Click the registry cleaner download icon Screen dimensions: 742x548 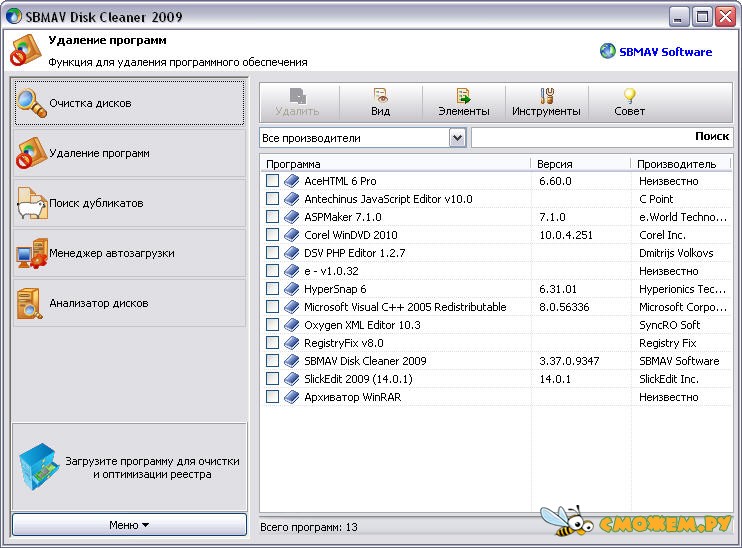click(39, 467)
